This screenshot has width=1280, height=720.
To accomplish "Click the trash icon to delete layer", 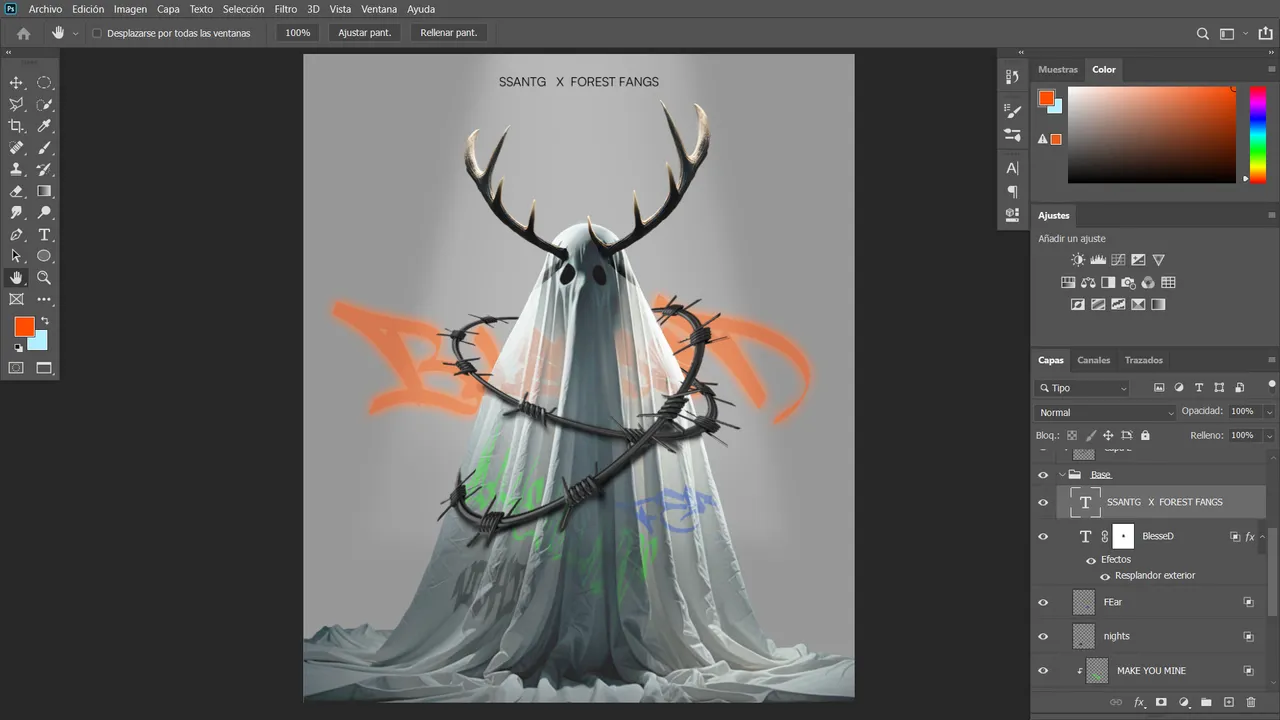I will (x=1251, y=703).
